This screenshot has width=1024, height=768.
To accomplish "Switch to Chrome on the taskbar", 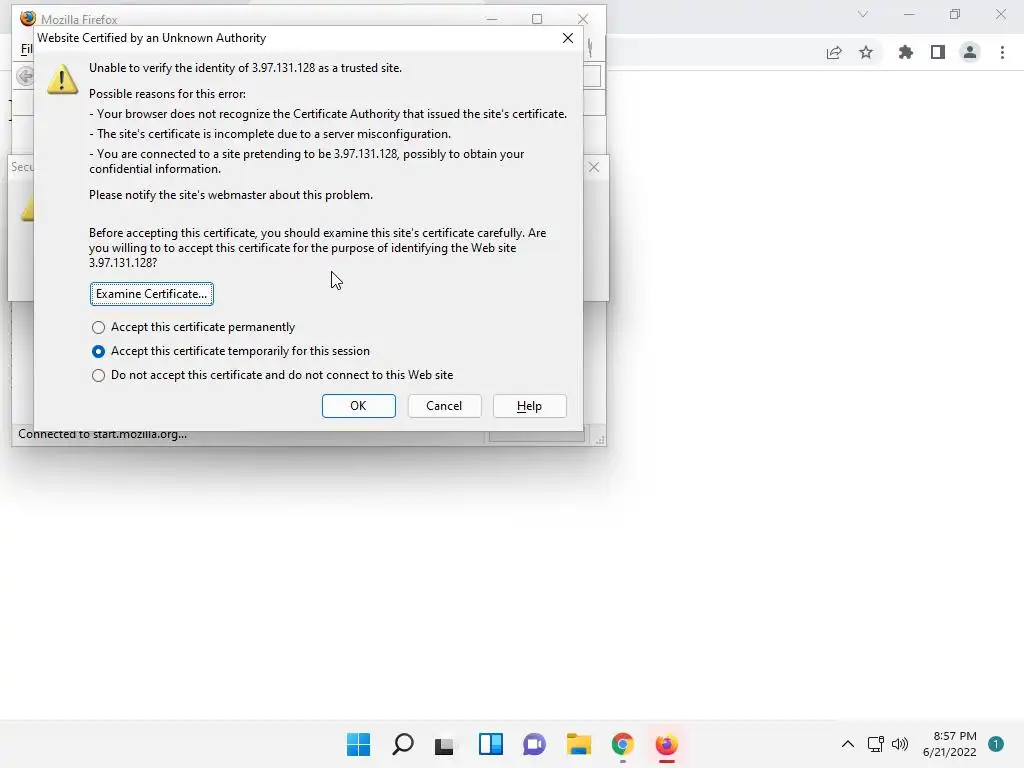I will (x=622, y=744).
